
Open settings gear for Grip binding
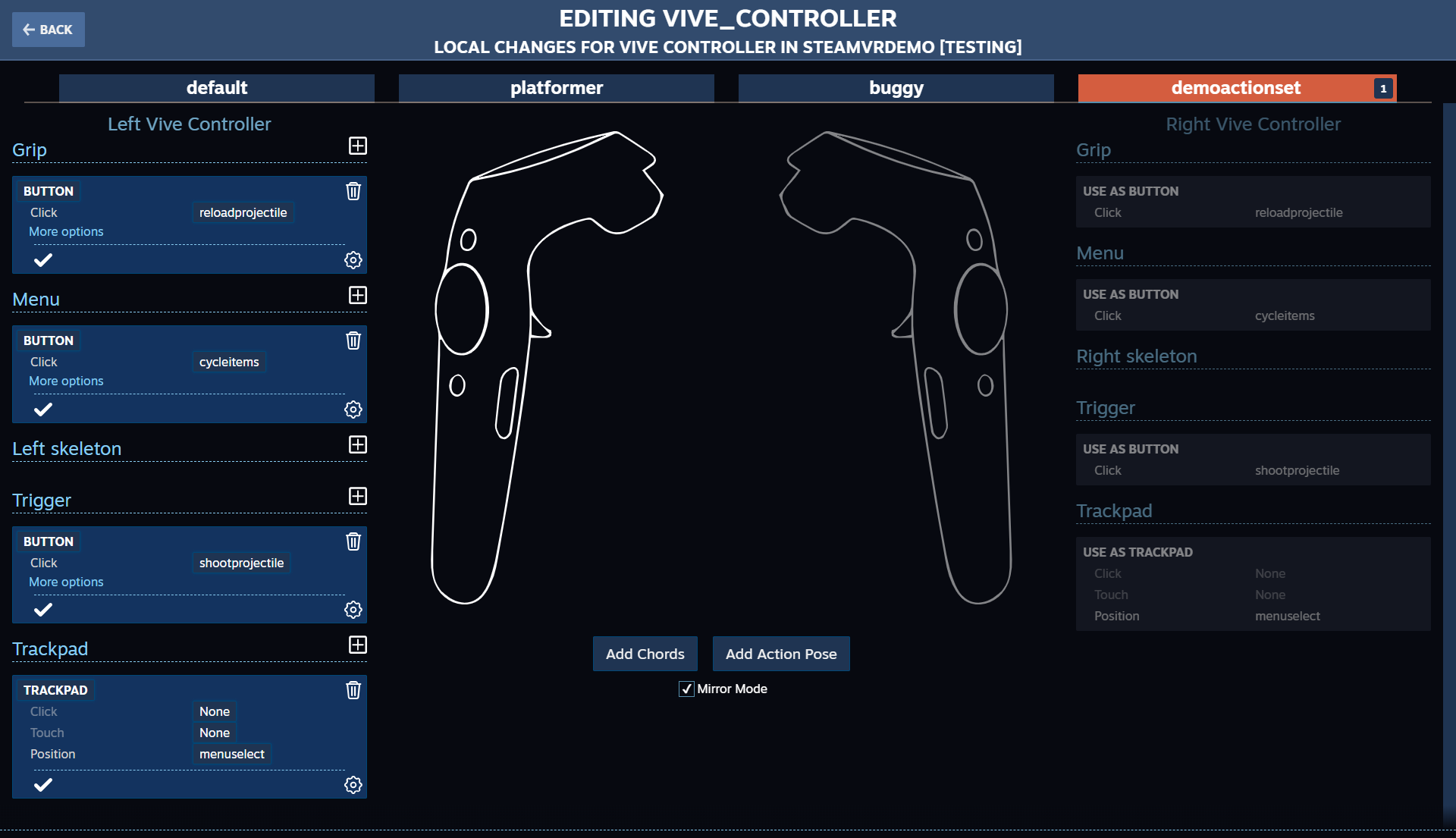click(x=353, y=260)
